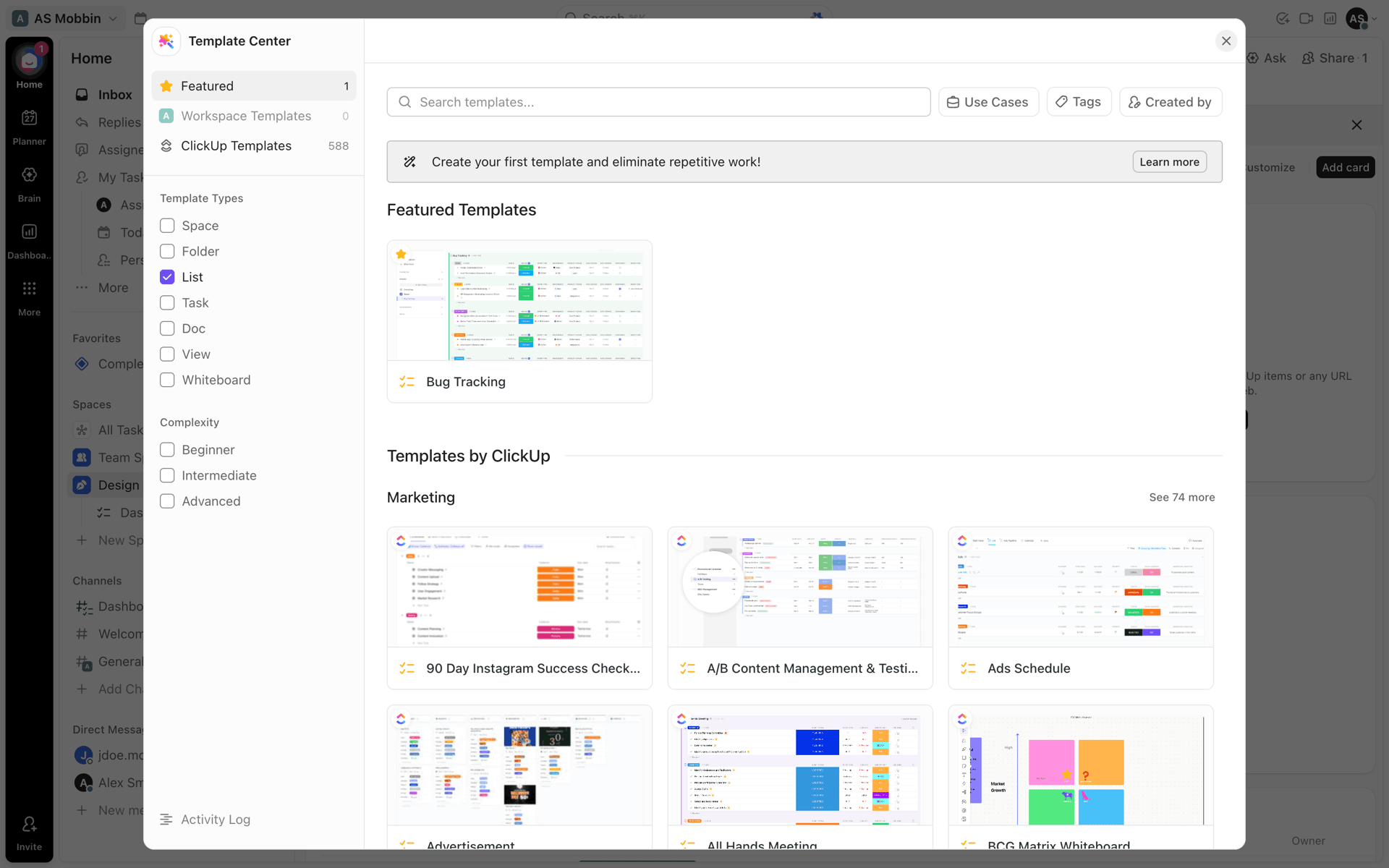The image size is (1389, 868).
Task: Click the AS user avatar top right
Action: coord(1356,19)
